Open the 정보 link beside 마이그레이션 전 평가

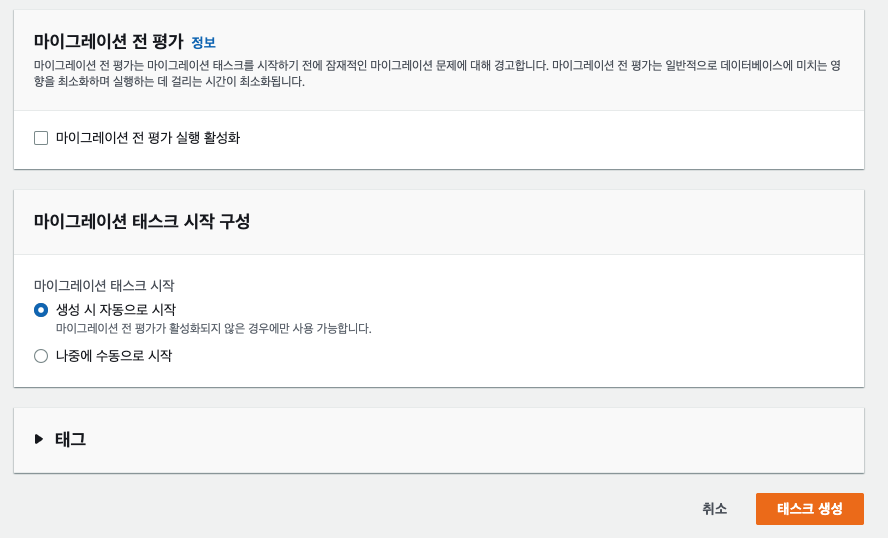pyautogui.click(x=203, y=42)
